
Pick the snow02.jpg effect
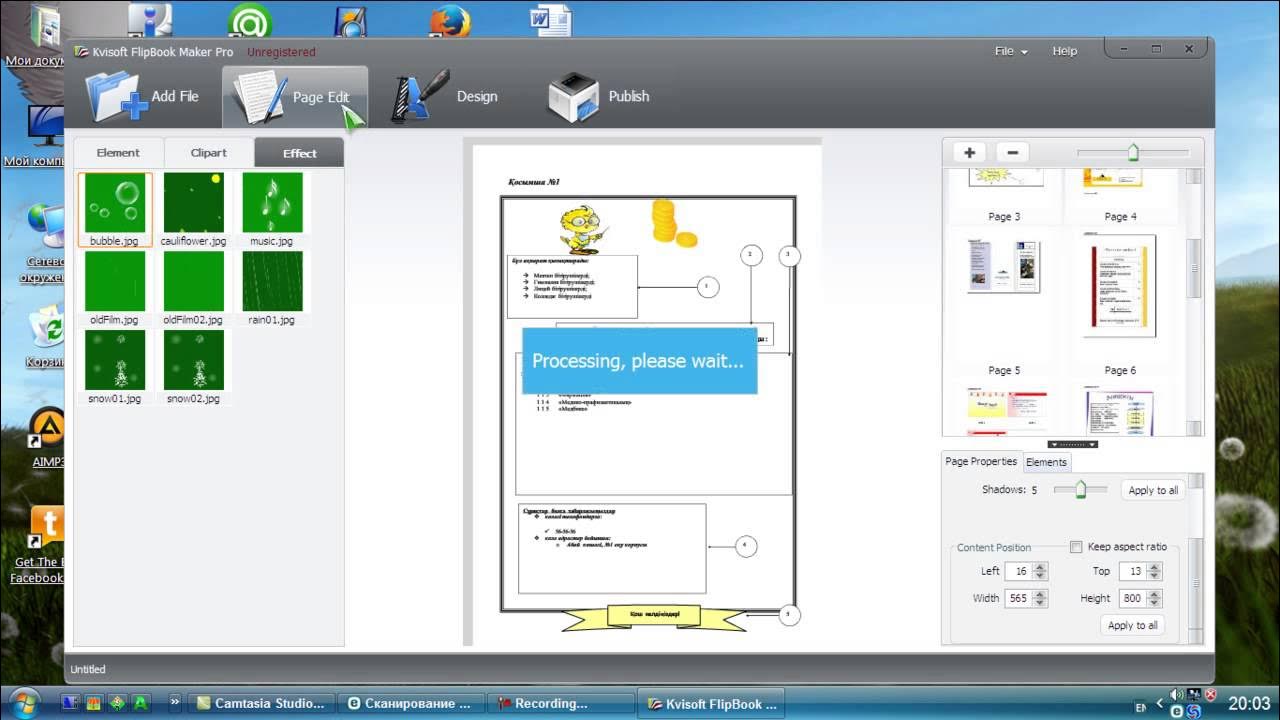(194, 367)
